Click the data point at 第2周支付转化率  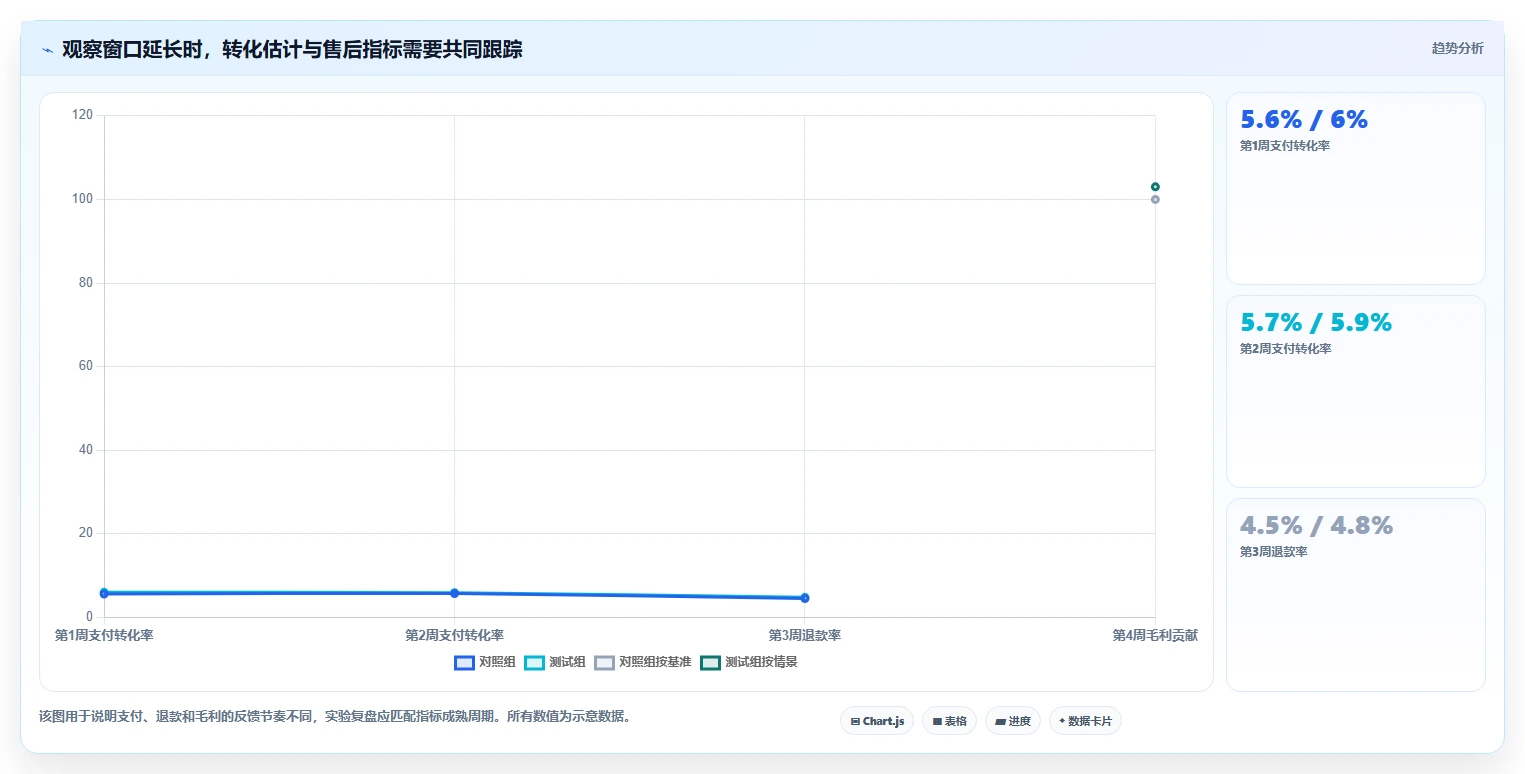coord(454,593)
